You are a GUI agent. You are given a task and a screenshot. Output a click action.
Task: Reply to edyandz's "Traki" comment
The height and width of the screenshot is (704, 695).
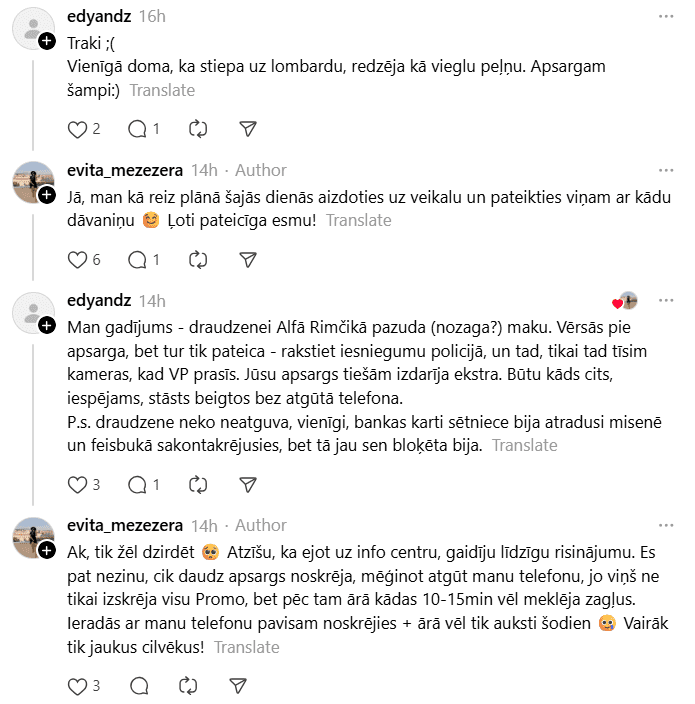[138, 129]
